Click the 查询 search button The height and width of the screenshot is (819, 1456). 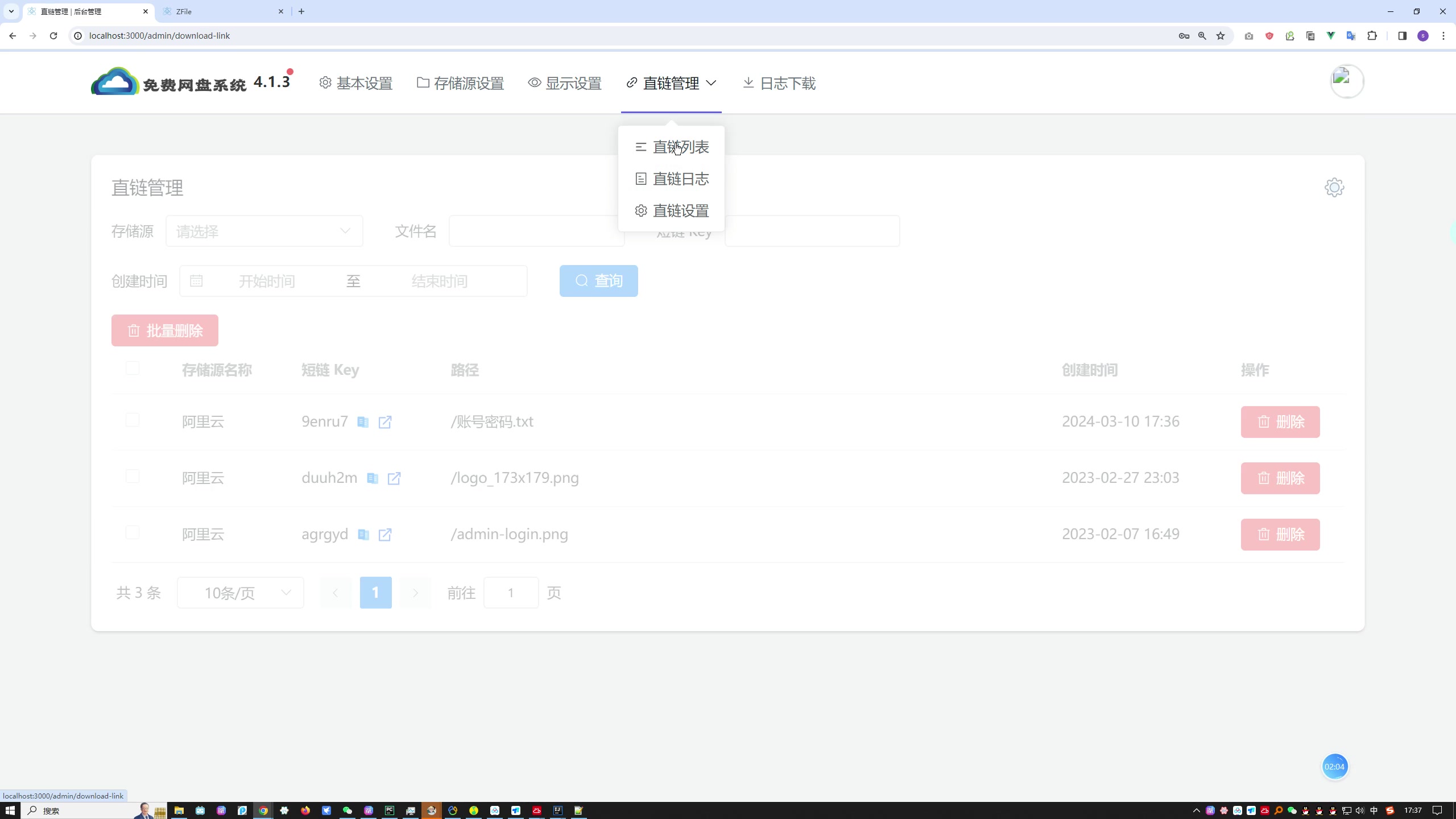pyautogui.click(x=599, y=281)
